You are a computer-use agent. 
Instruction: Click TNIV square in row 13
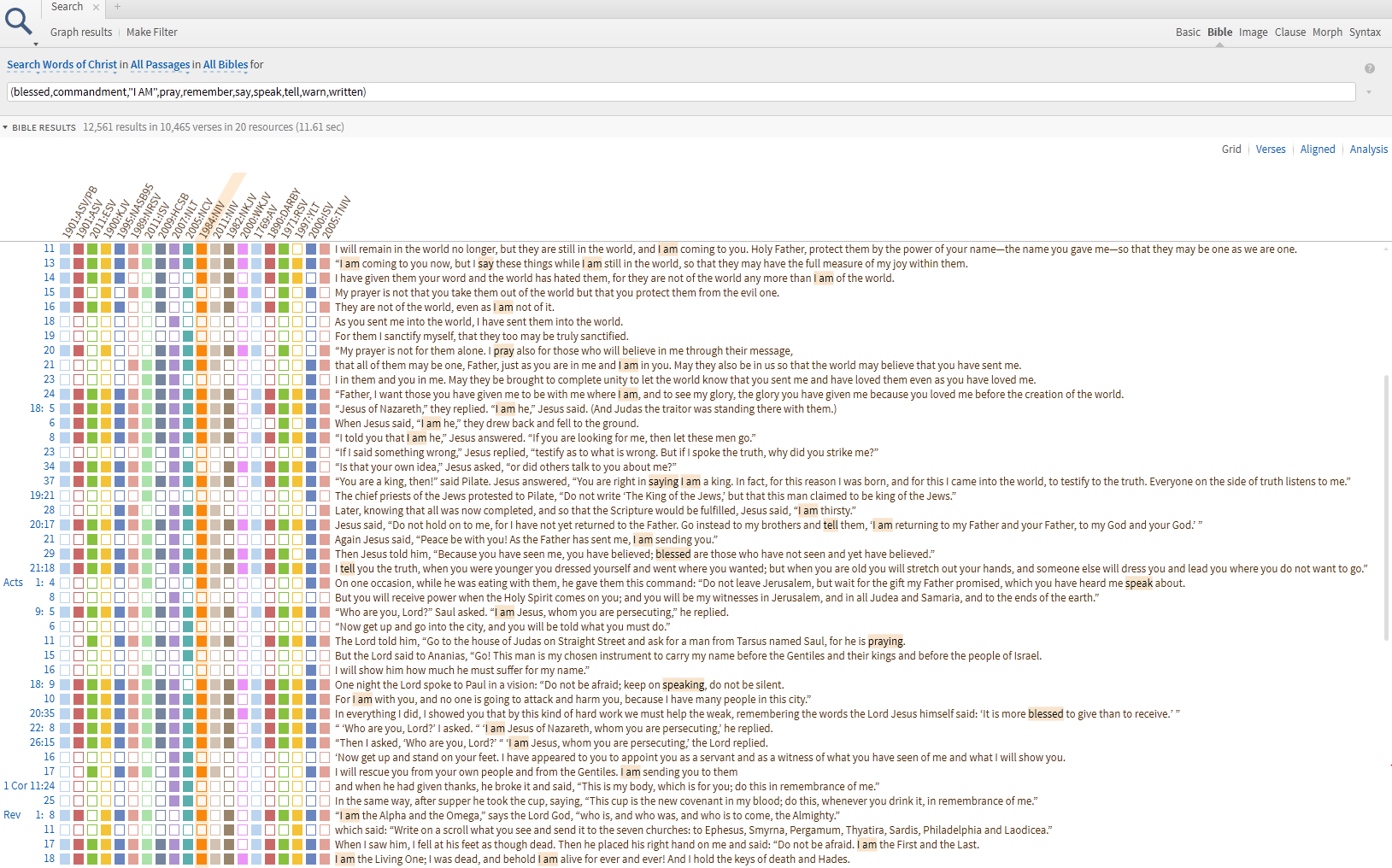click(x=325, y=264)
